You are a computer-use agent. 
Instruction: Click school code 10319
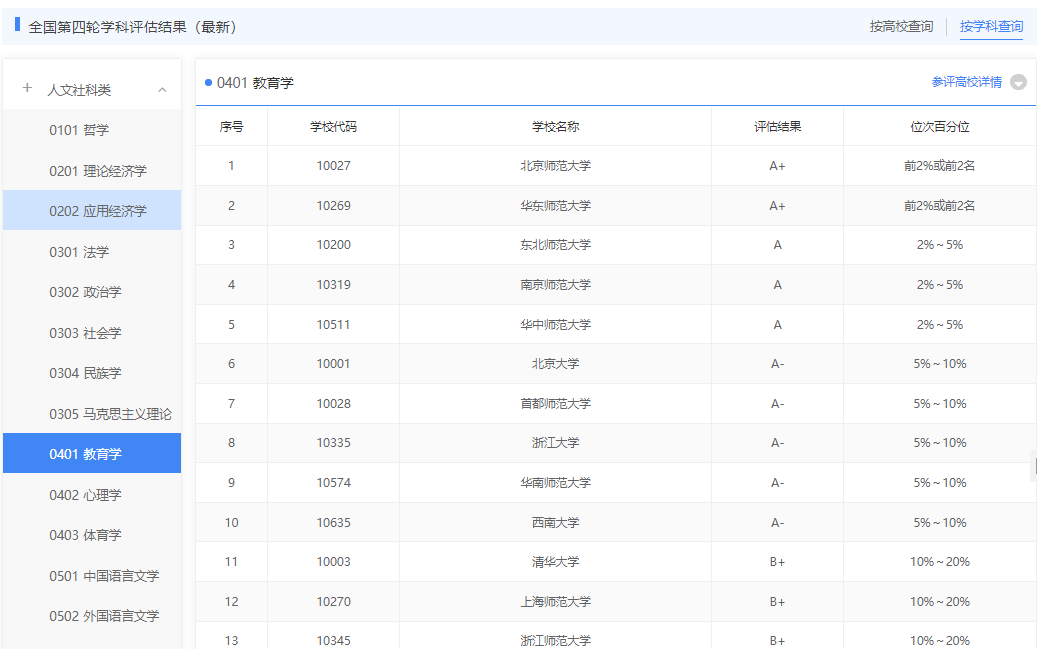tap(333, 284)
